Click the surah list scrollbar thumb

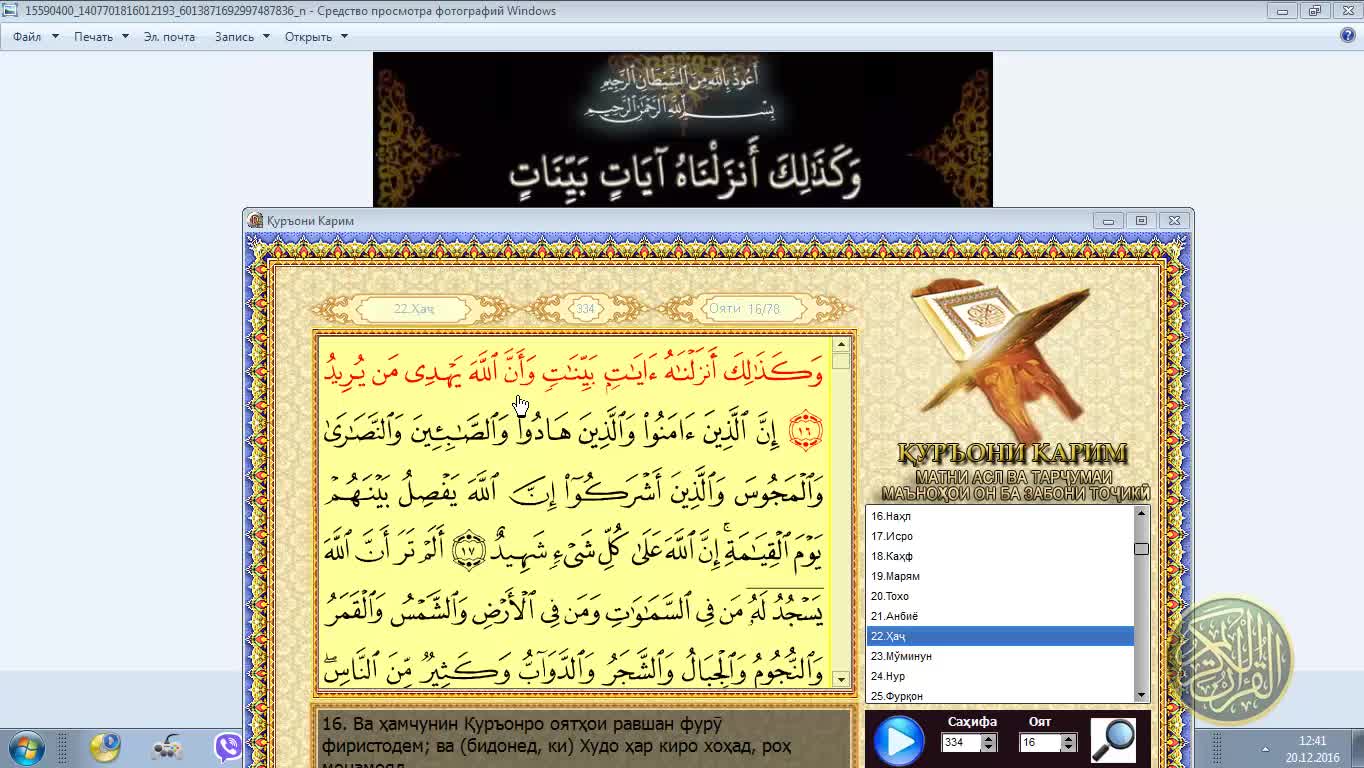[x=1141, y=548]
